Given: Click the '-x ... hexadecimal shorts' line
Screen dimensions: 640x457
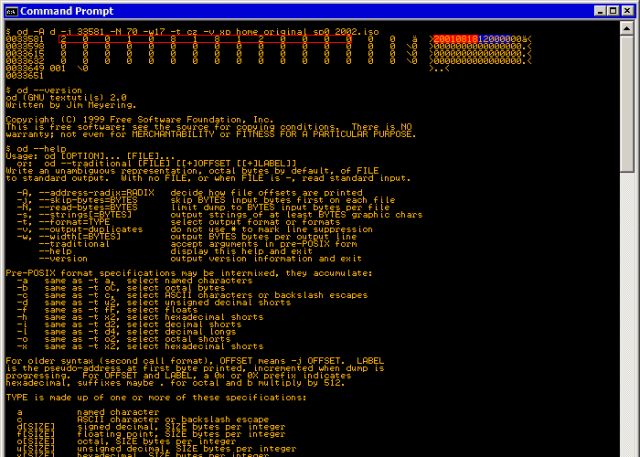Looking at the screenshot, I should pyautogui.click(x=140, y=346).
